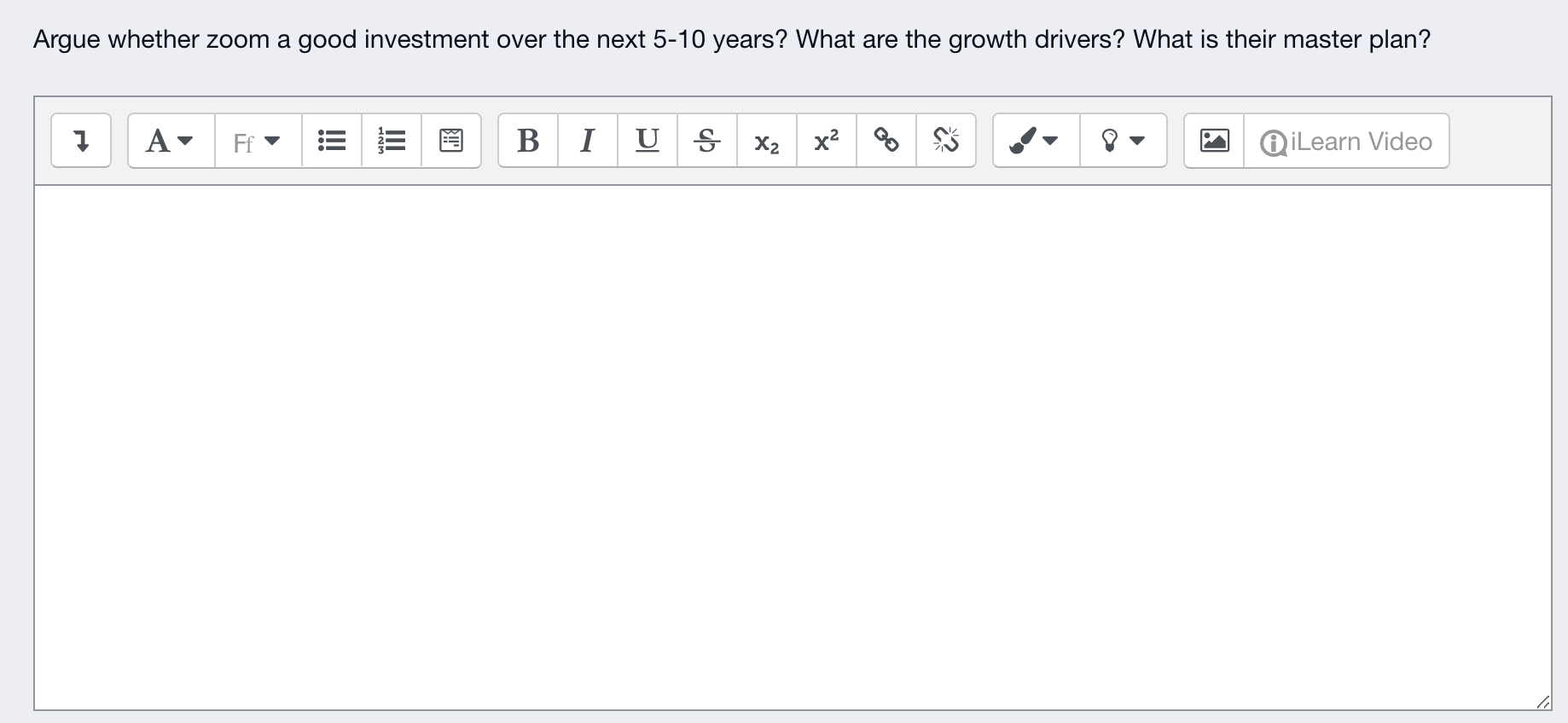Remove hyperlink with unlink icon
This screenshot has width=1568, height=723.
(x=946, y=141)
